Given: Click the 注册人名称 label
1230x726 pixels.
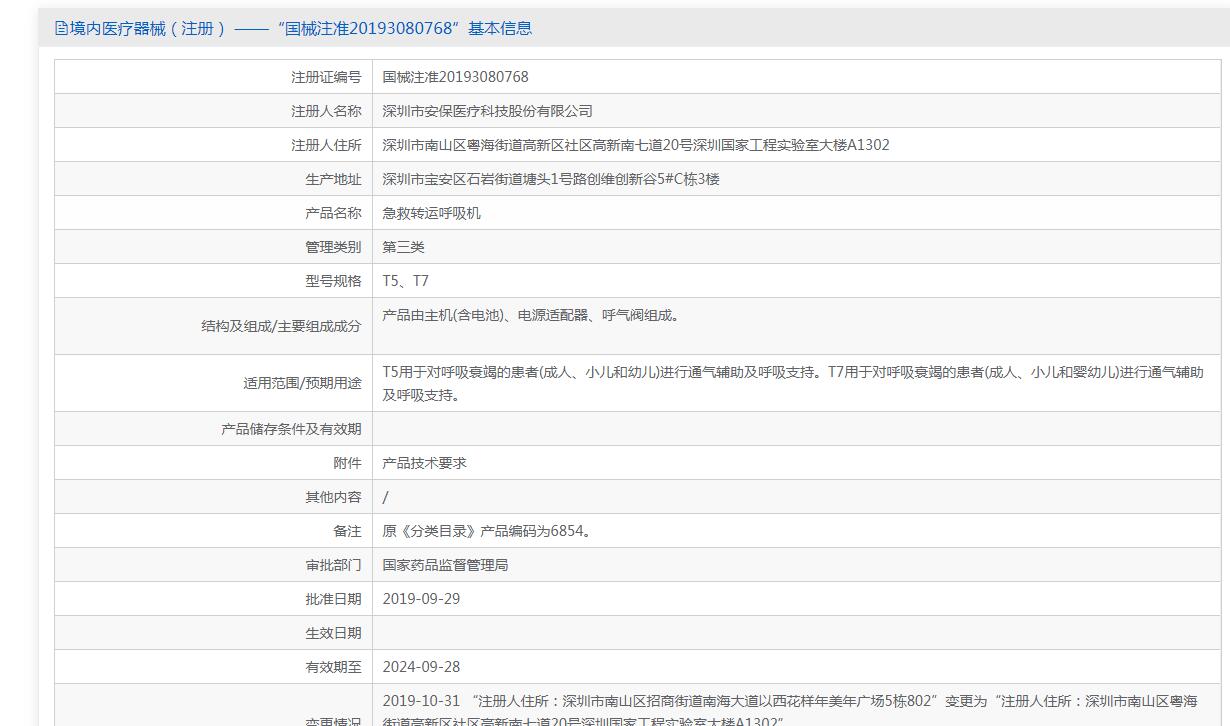Looking at the screenshot, I should [326, 111].
